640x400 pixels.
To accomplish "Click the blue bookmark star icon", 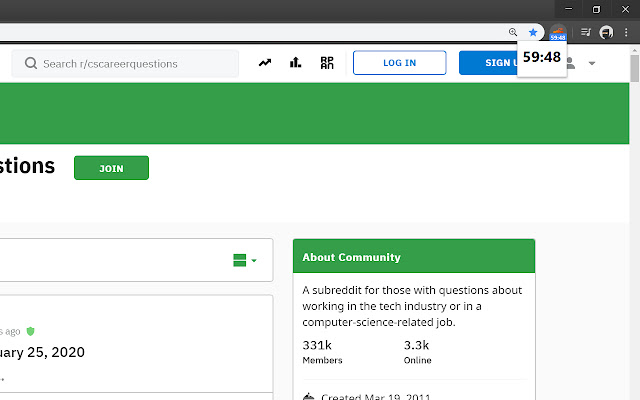I will coord(533,32).
